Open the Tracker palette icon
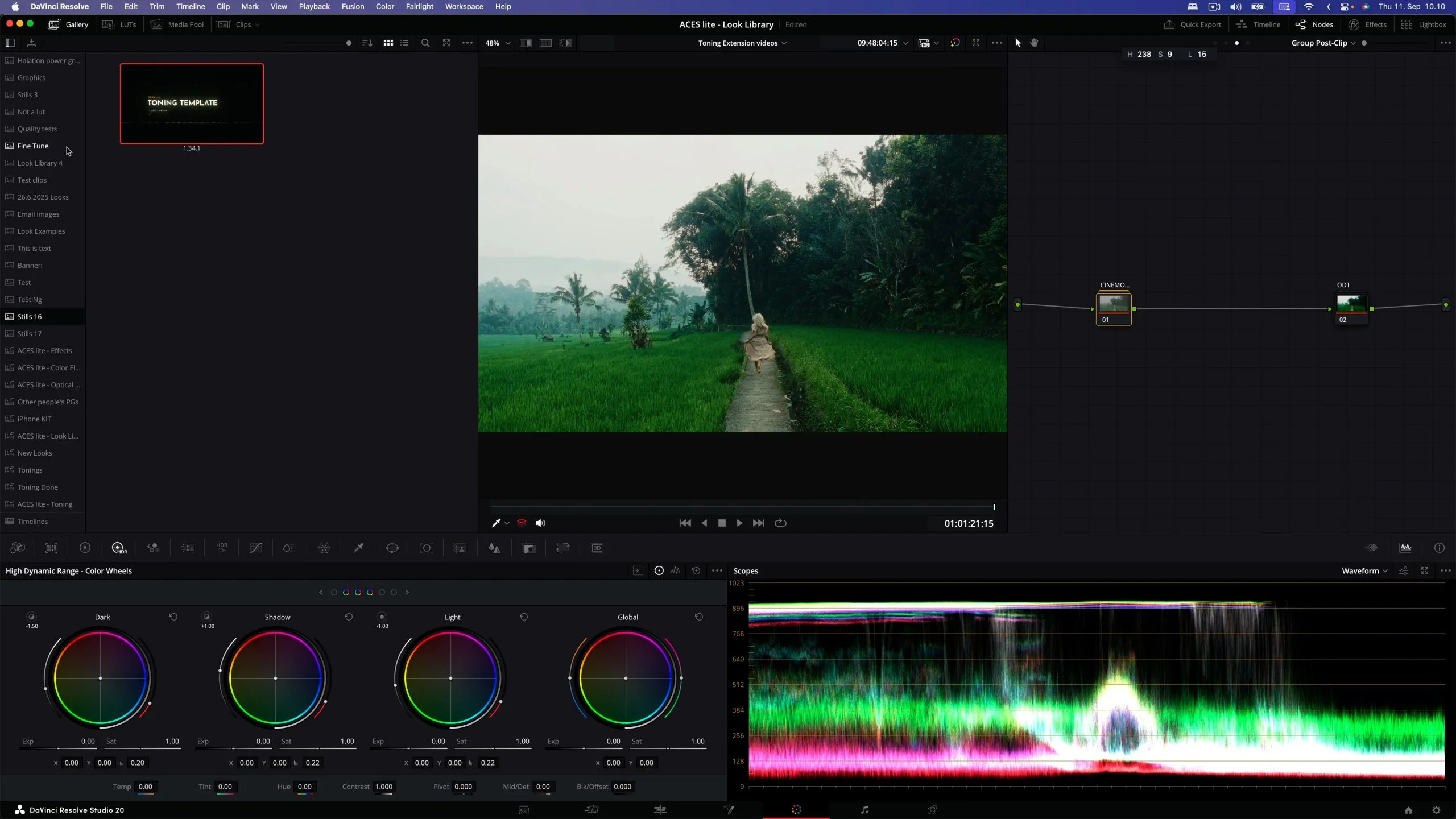1456x819 pixels. 427,548
